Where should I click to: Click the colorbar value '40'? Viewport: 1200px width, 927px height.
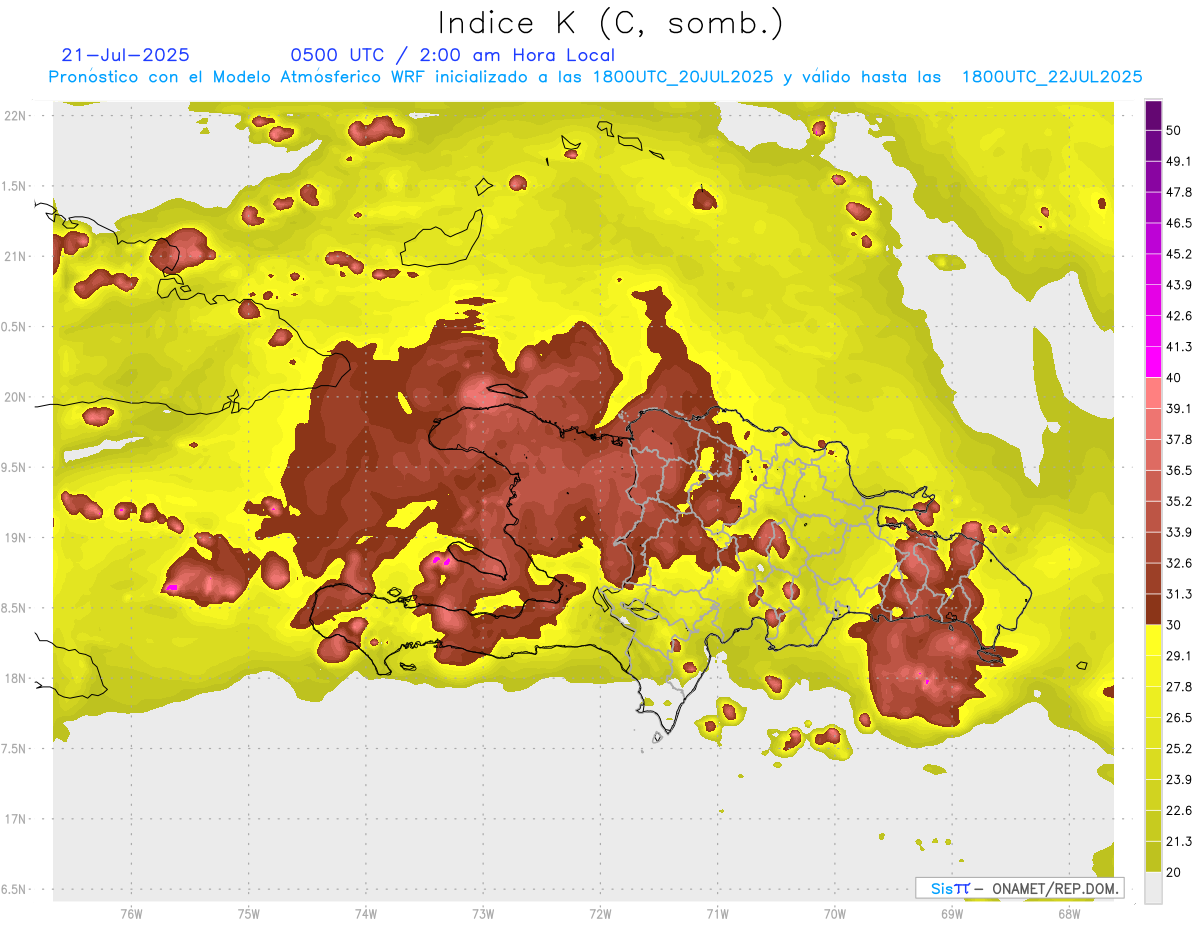click(x=1174, y=378)
